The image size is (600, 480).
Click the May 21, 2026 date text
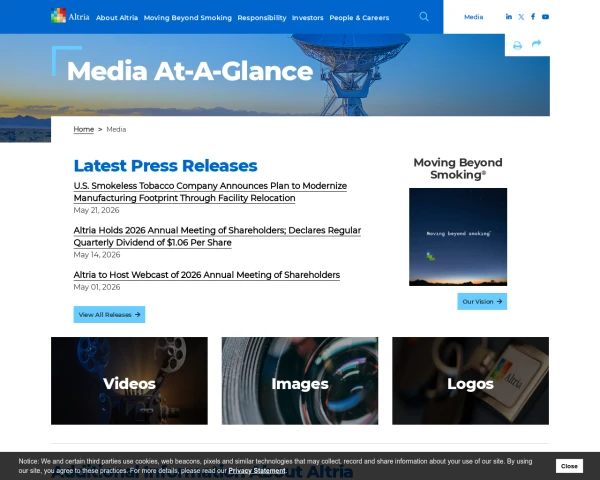point(96,210)
